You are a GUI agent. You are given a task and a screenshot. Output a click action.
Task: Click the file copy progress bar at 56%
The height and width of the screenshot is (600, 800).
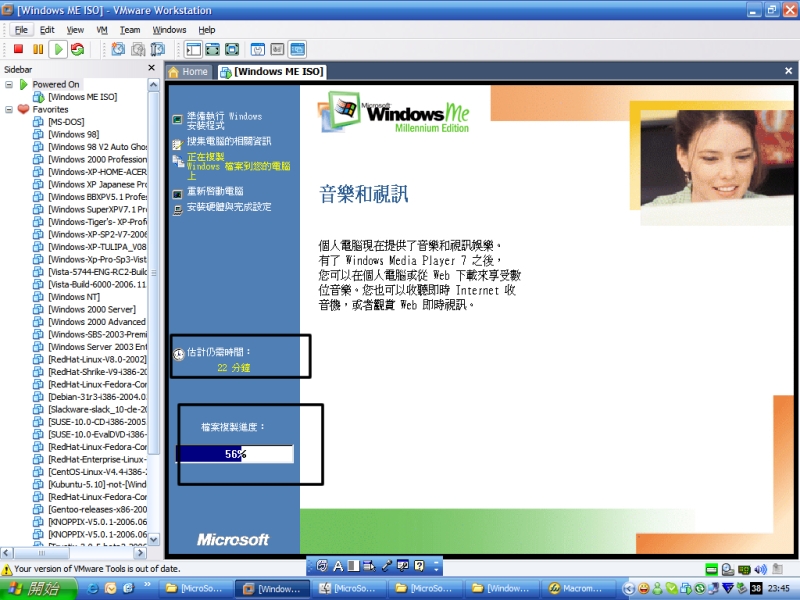click(235, 454)
